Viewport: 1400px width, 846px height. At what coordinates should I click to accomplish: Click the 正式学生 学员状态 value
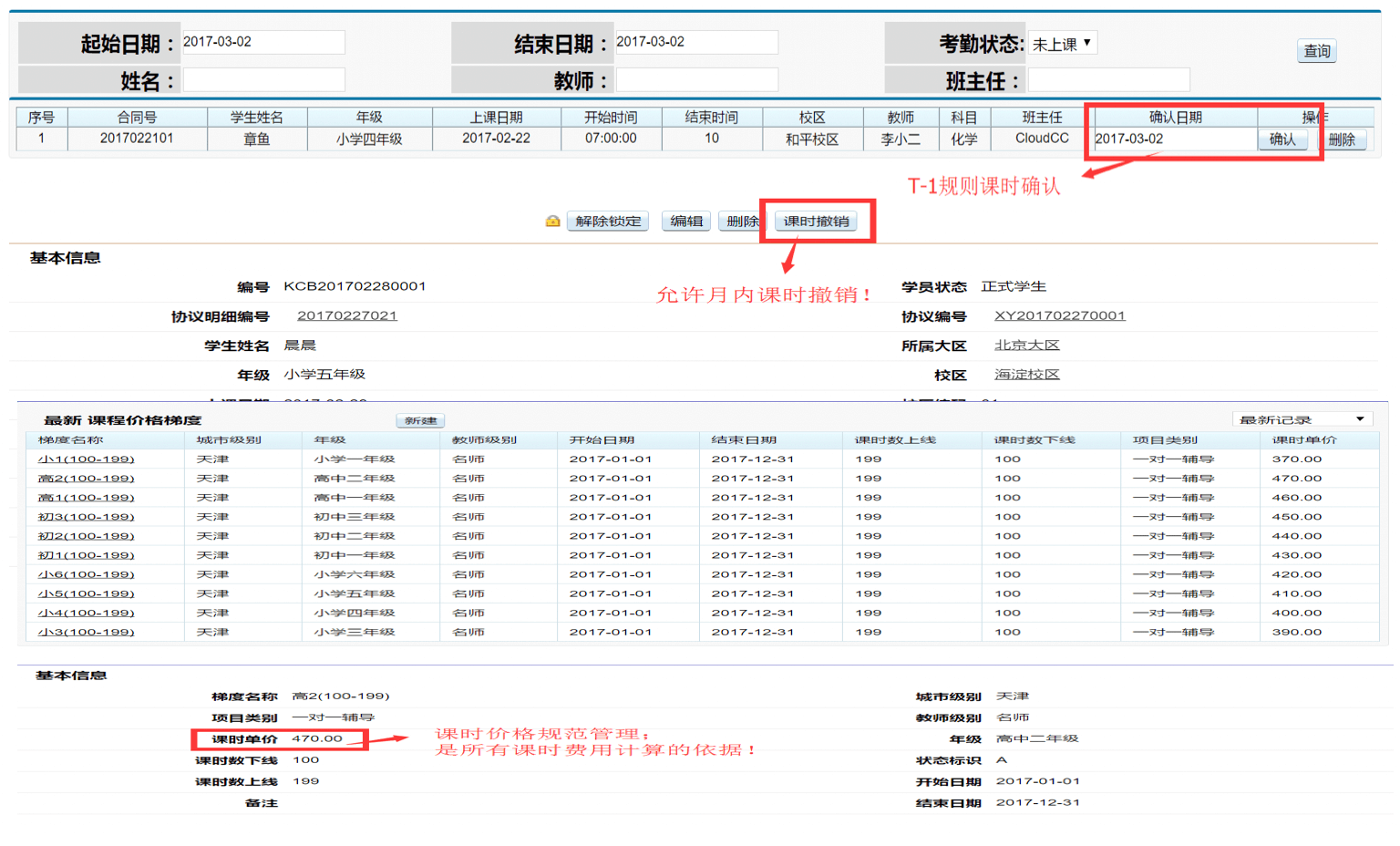tap(1014, 286)
